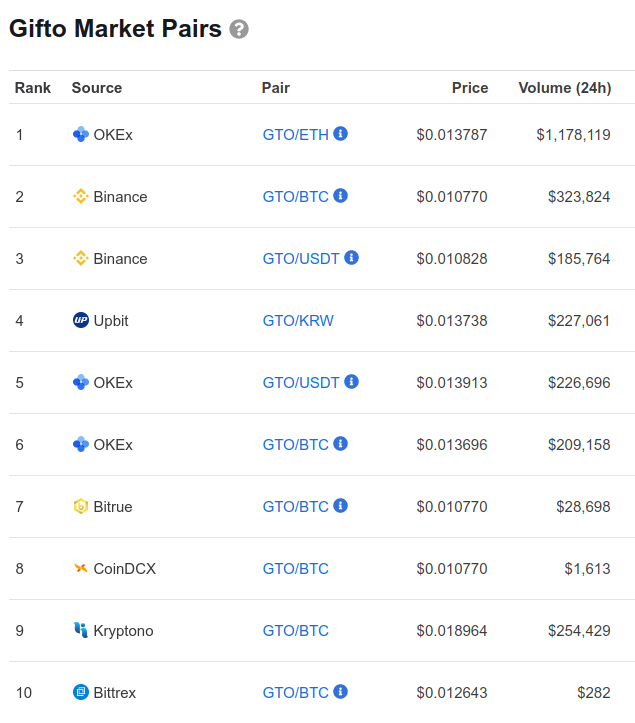Sort by the Rank column header
Image resolution: width=635 pixels, height=723 pixels.
tap(33, 88)
